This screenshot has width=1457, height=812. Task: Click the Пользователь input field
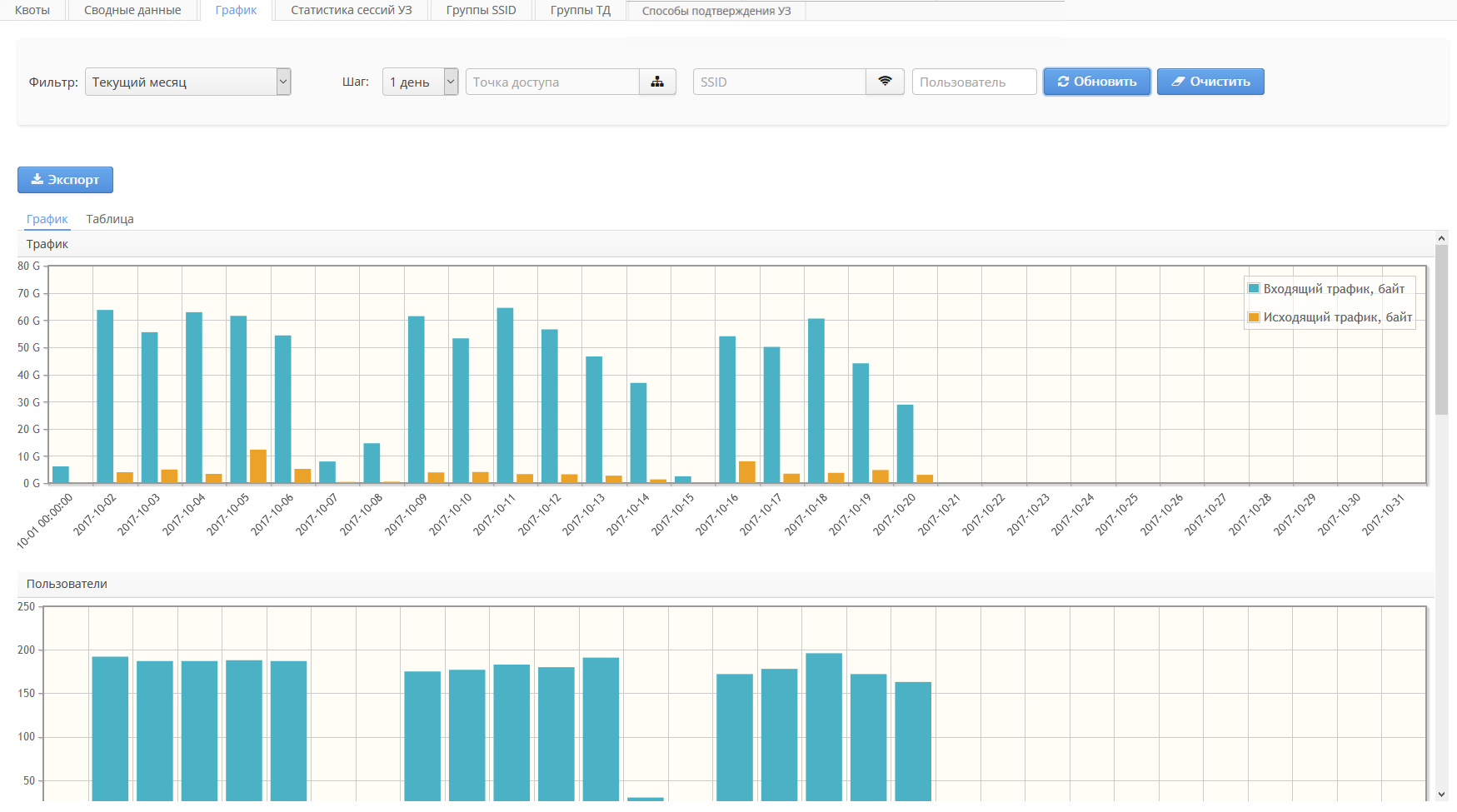pos(973,82)
